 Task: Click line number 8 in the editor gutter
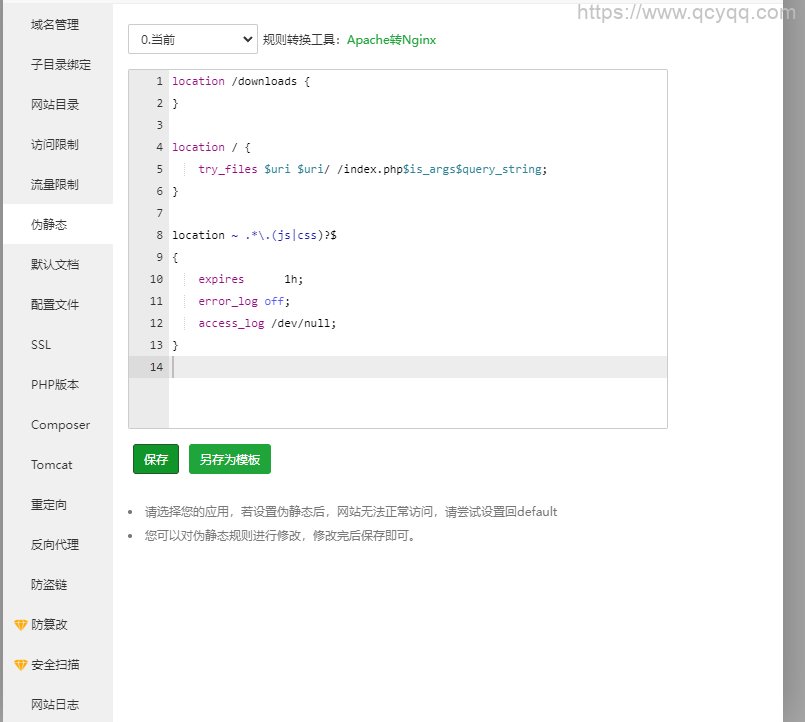(158, 235)
